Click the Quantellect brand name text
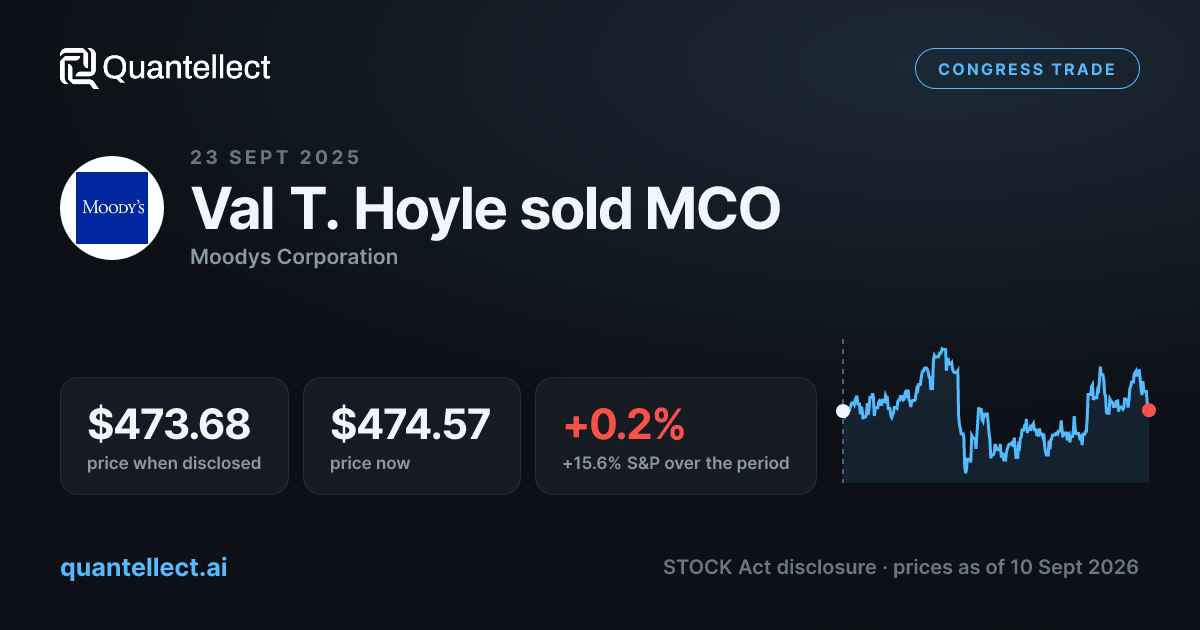Viewport: 1200px width, 630px height. tap(187, 68)
